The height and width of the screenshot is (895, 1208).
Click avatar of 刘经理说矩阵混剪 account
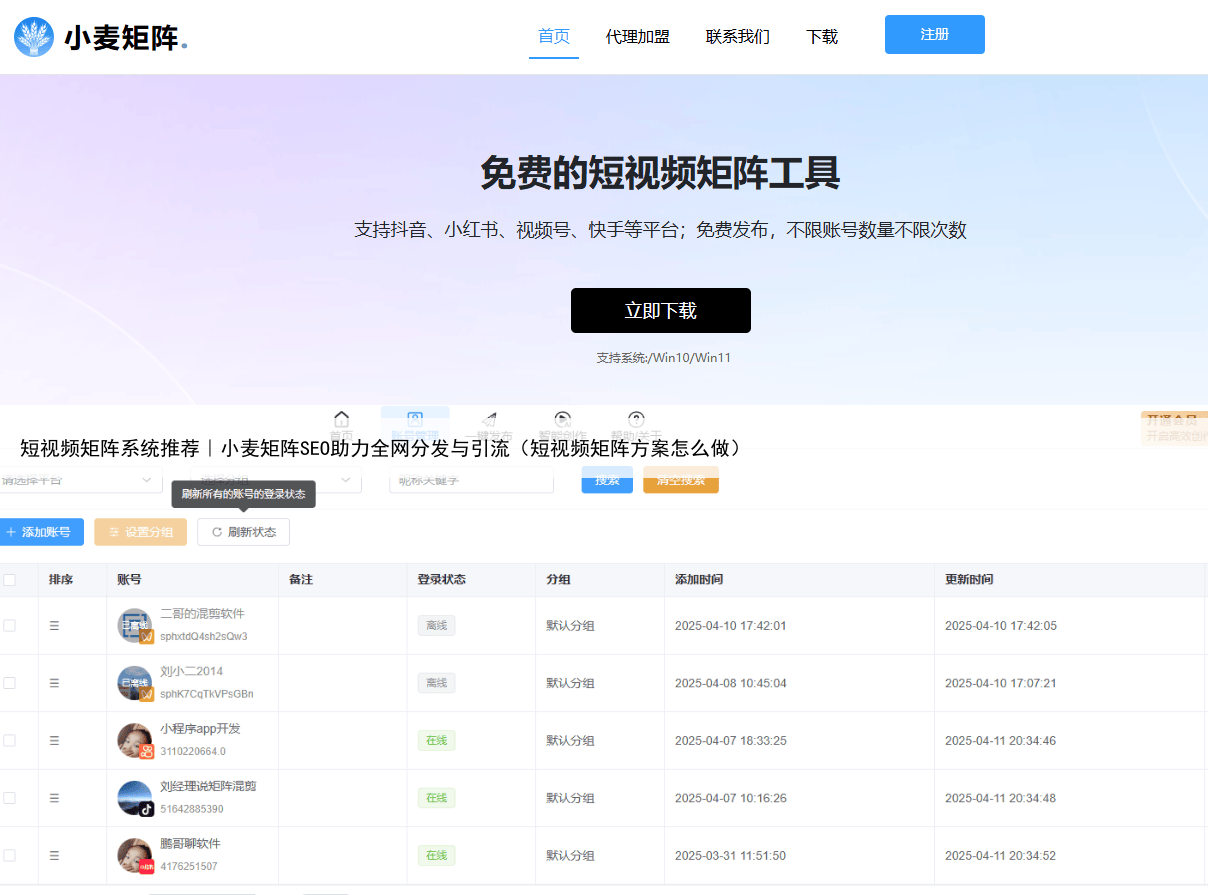tap(135, 798)
